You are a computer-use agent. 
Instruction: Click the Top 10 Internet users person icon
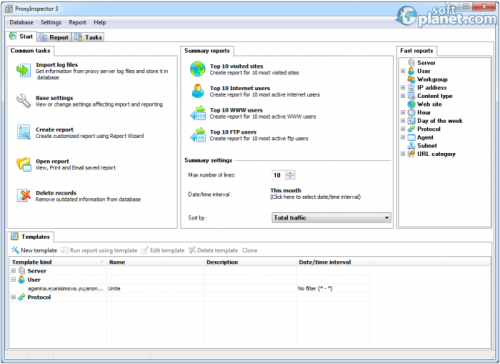point(198,91)
